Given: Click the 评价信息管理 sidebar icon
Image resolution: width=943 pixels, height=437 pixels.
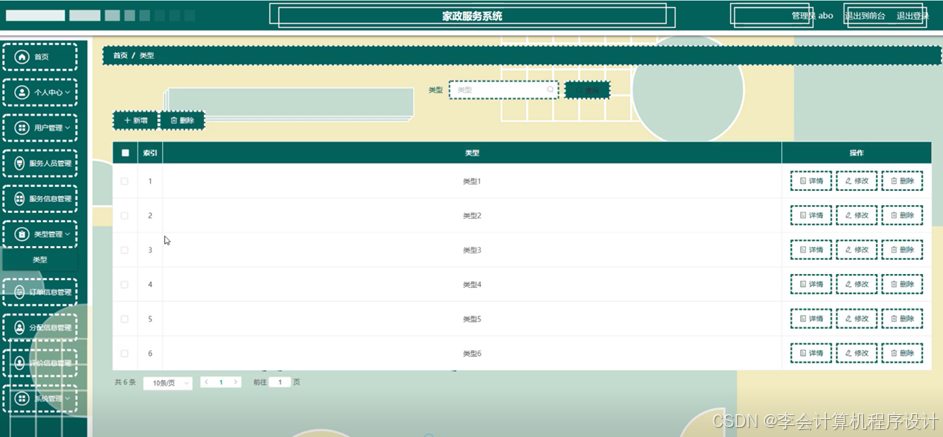Looking at the screenshot, I should pos(20,363).
